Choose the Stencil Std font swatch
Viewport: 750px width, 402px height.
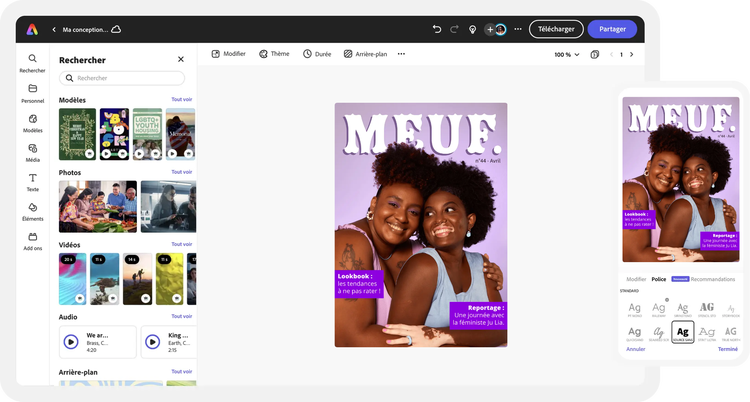[707, 309]
